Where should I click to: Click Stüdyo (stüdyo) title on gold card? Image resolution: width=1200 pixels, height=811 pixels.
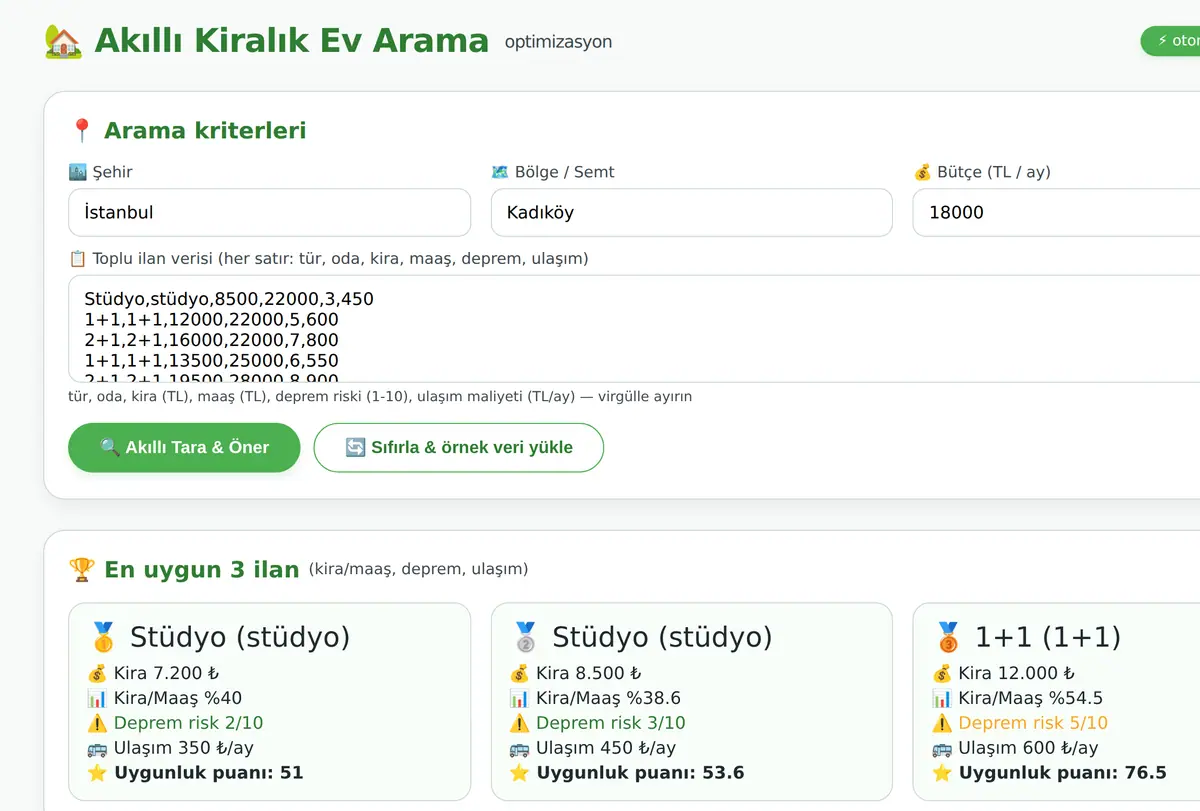pos(240,637)
